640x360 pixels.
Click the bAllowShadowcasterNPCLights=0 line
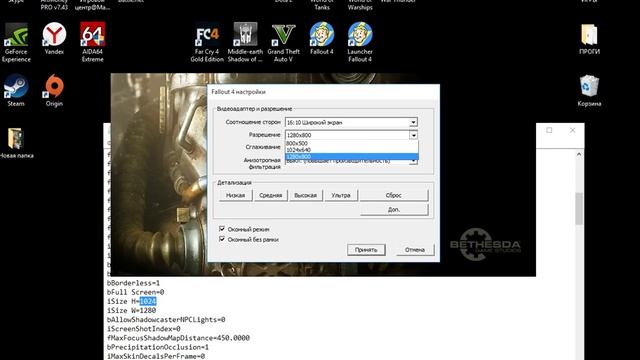[x=166, y=320]
